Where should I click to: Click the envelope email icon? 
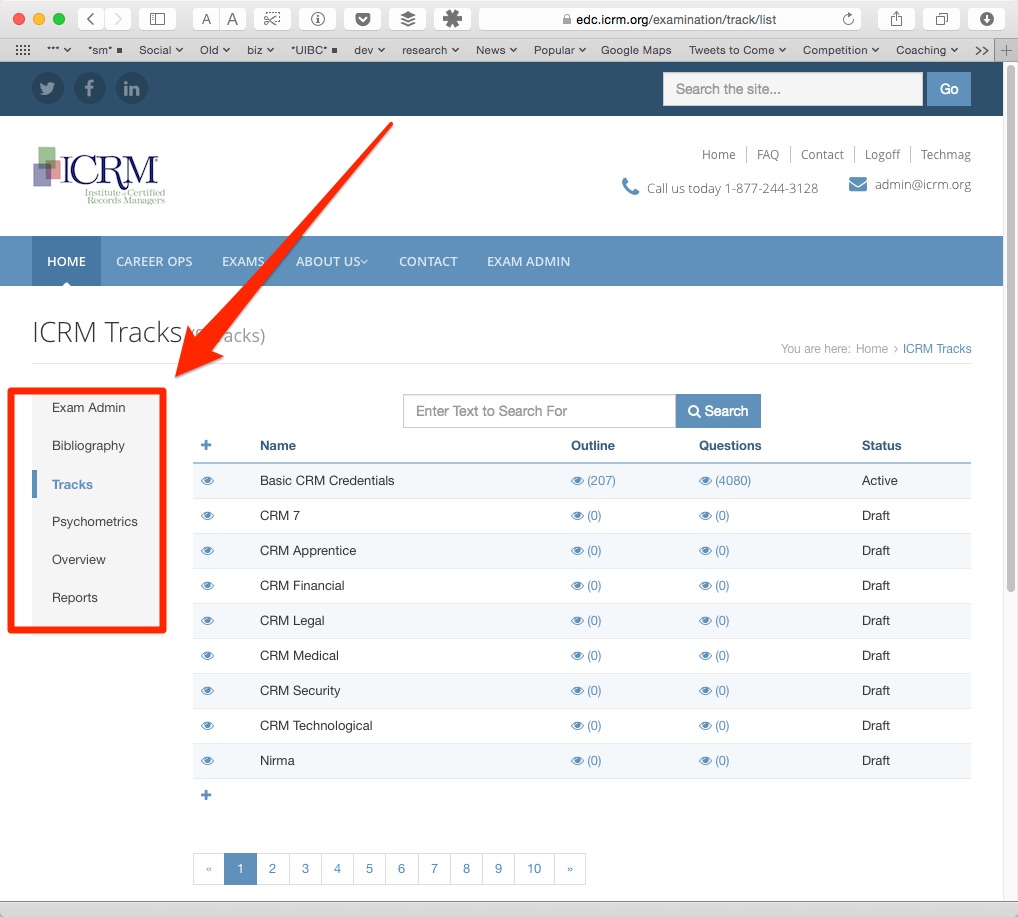click(858, 184)
